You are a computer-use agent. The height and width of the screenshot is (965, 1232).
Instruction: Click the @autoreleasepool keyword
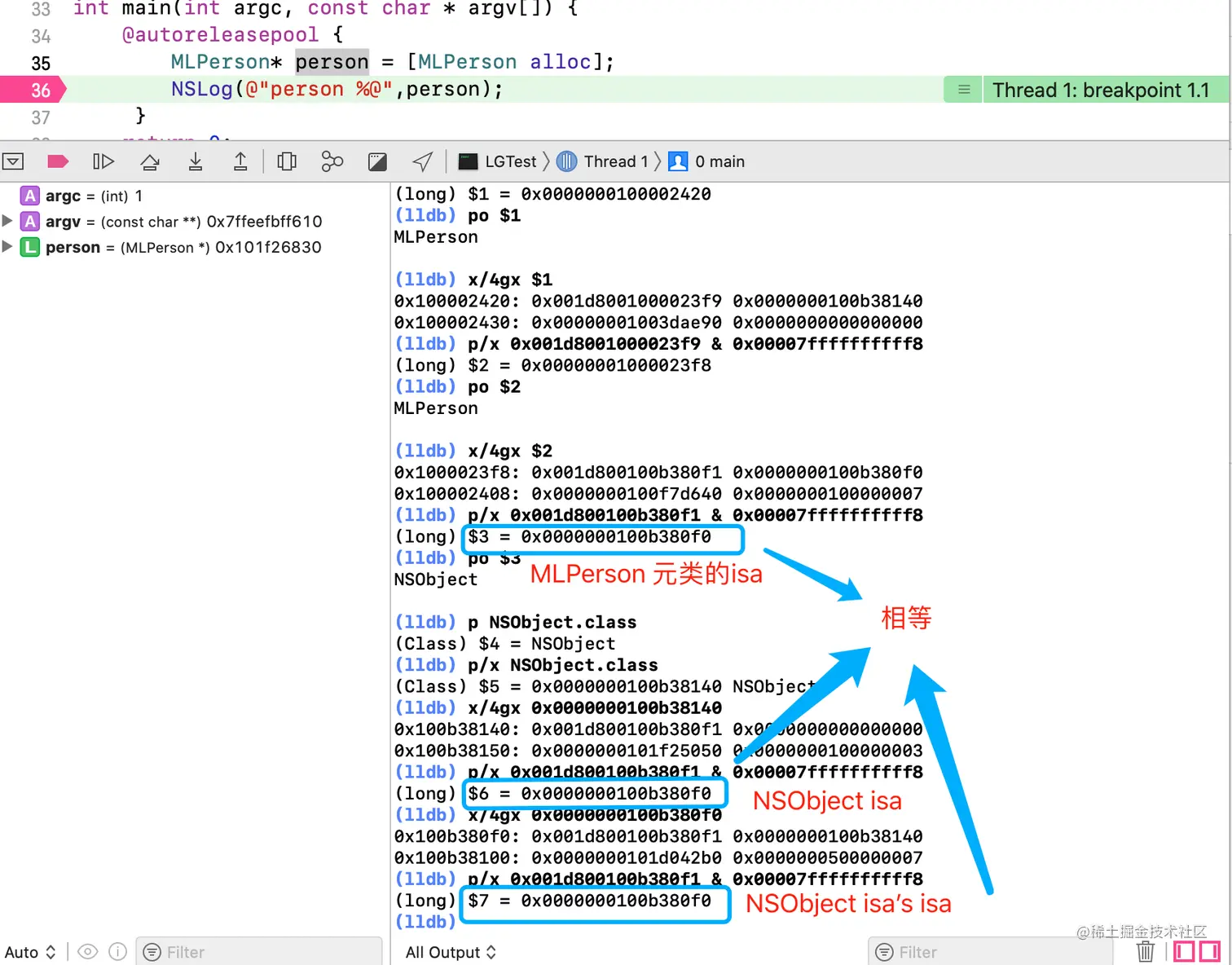220,35
